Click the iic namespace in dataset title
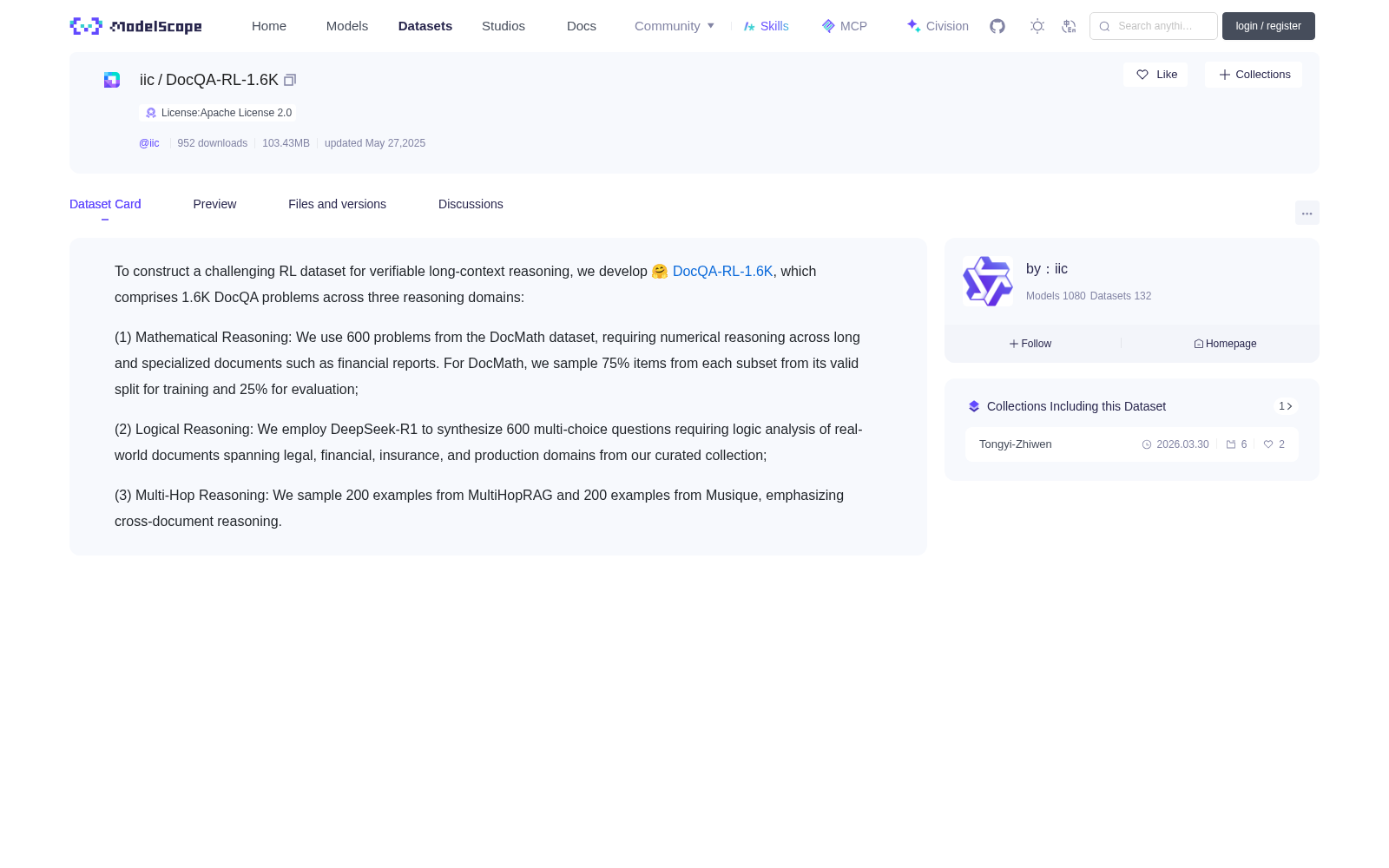Image resolution: width=1389 pixels, height=868 pixels. (x=147, y=80)
